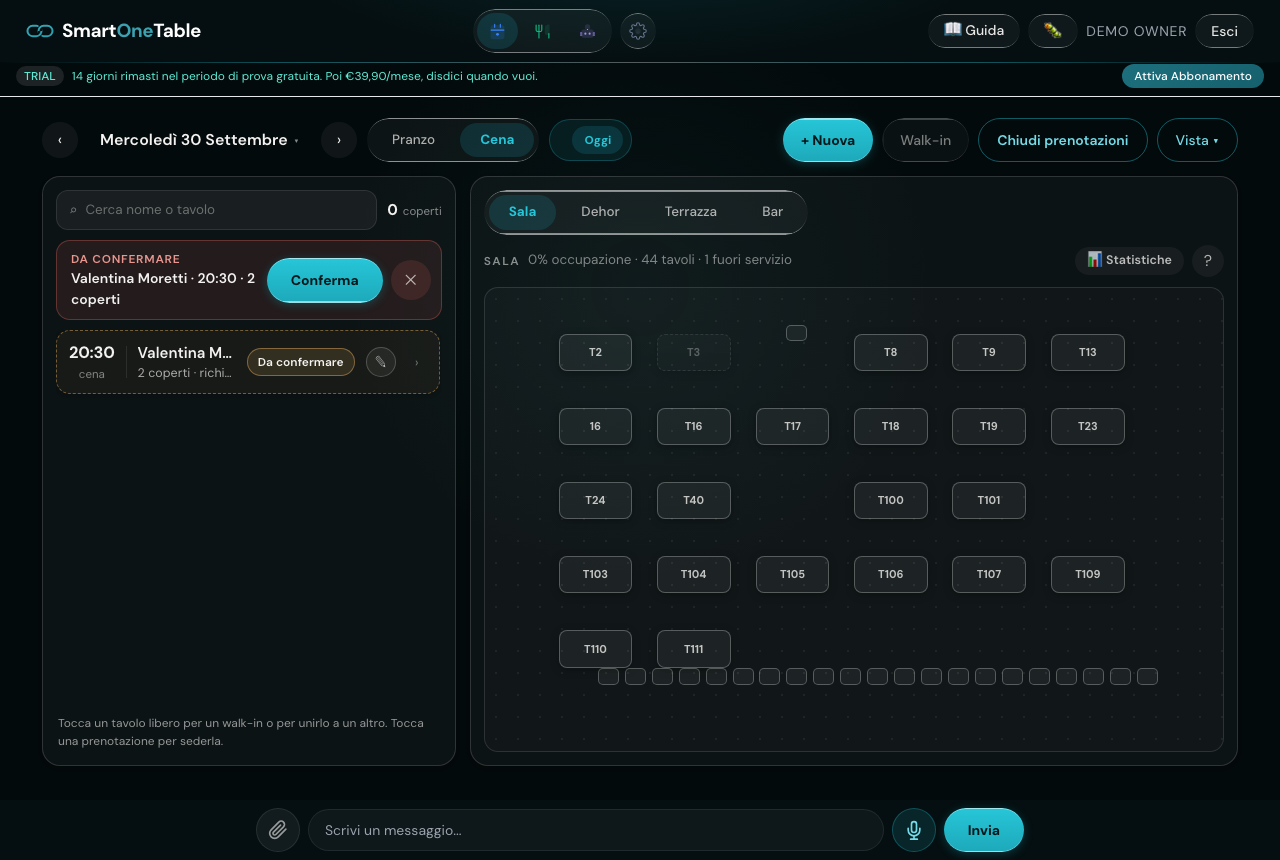Edit Valentina reservation with pencil icon
Image resolution: width=1280 pixels, height=860 pixels.
click(381, 362)
